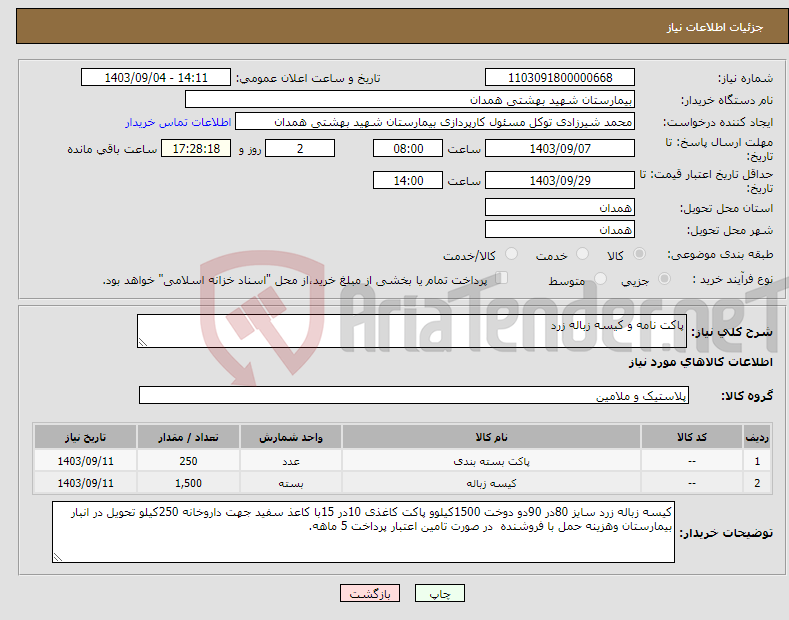Click the delivery city field همدان
Viewport: 789px width, 620px height.
click(x=560, y=229)
